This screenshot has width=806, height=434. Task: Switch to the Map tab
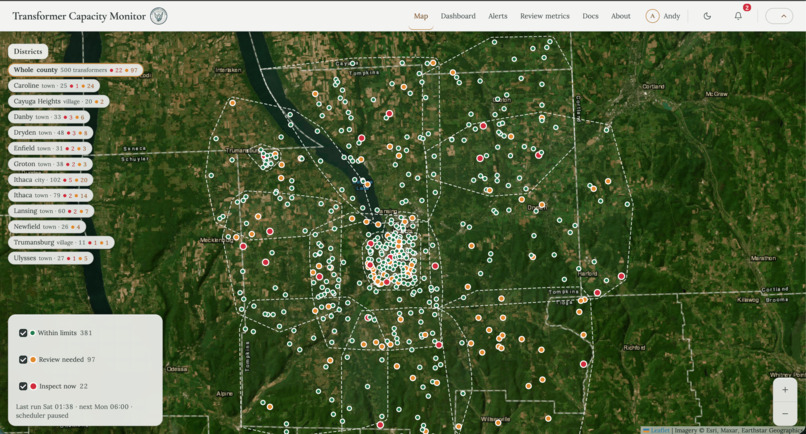tap(420, 16)
